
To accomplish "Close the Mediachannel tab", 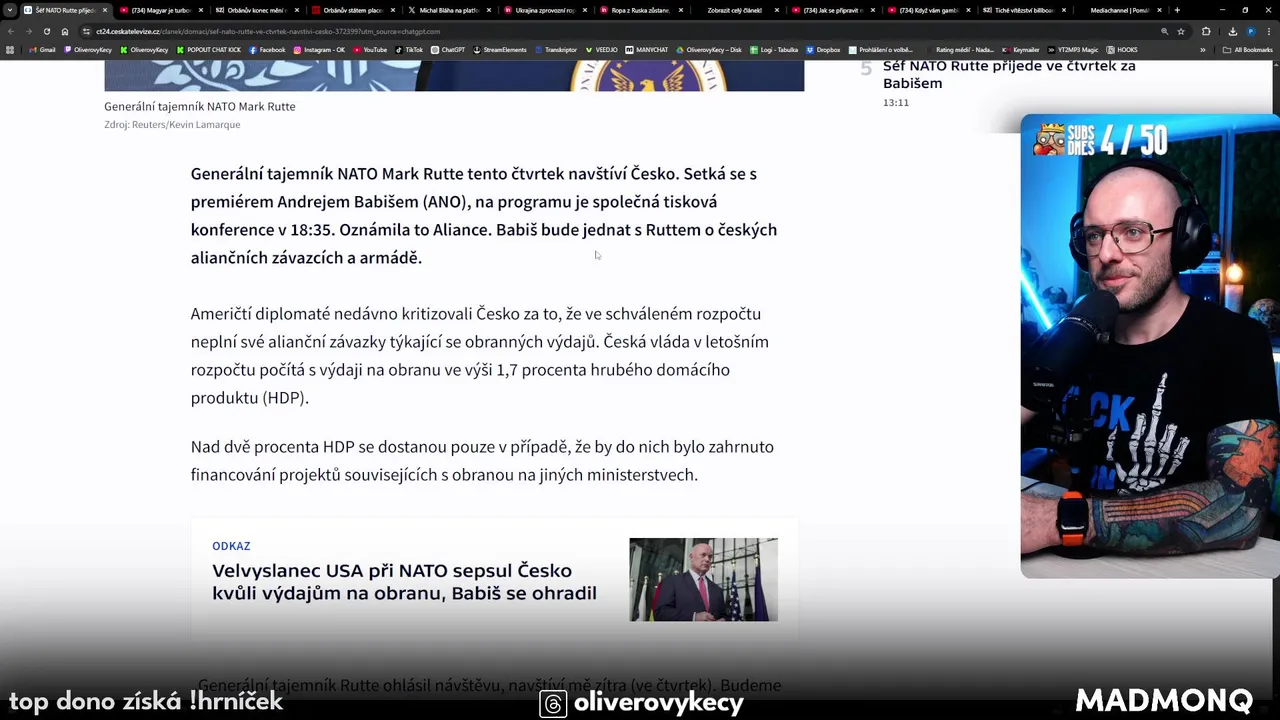I will 1159,10.
